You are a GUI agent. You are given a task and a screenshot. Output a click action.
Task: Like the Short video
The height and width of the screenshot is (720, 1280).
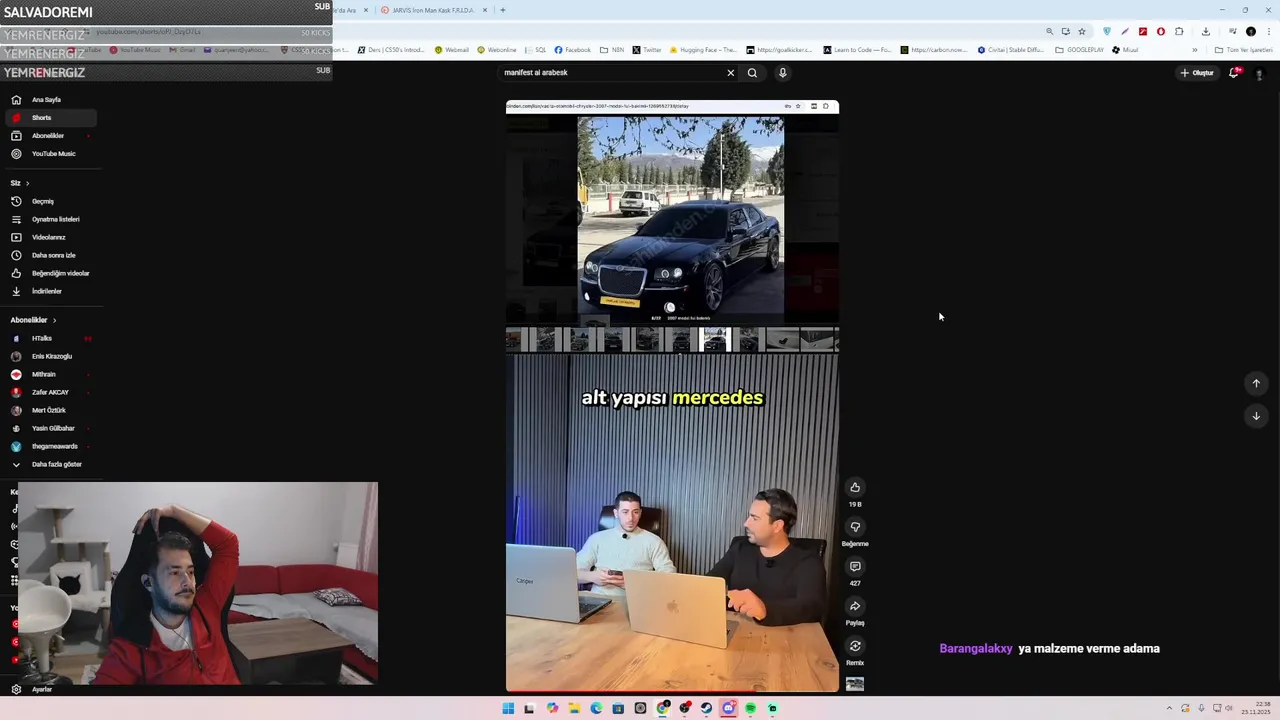click(855, 487)
